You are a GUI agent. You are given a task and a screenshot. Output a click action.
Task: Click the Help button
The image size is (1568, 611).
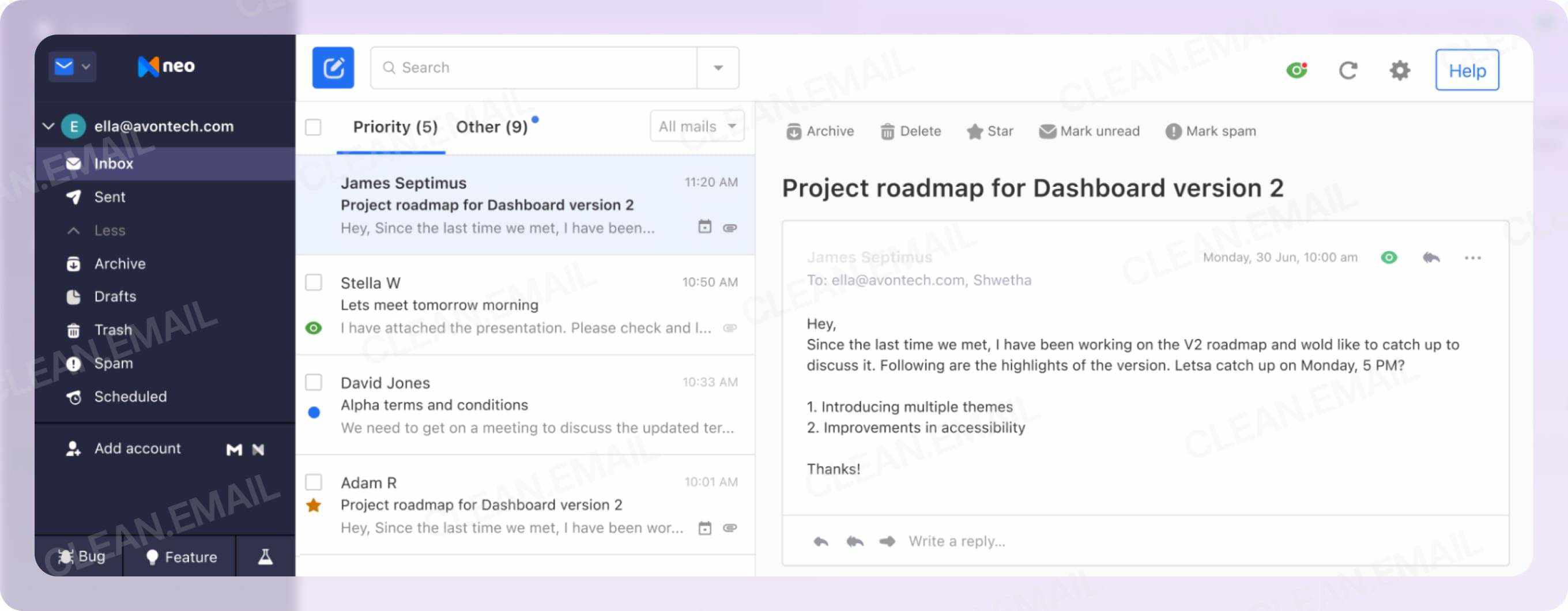point(1467,70)
